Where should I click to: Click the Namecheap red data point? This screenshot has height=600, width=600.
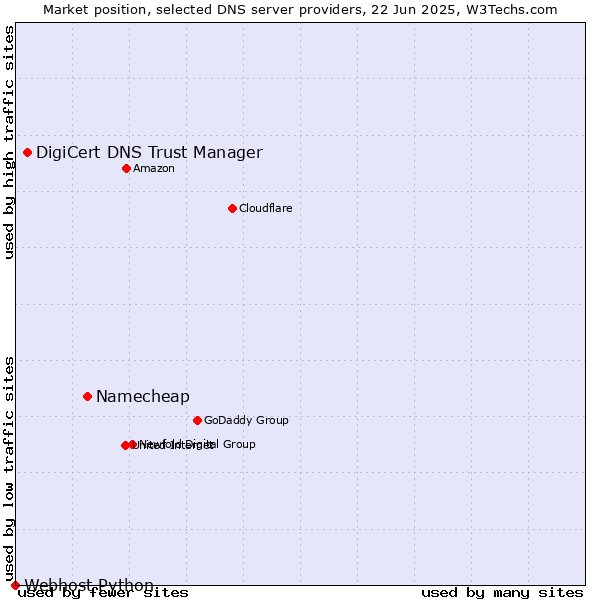88,396
